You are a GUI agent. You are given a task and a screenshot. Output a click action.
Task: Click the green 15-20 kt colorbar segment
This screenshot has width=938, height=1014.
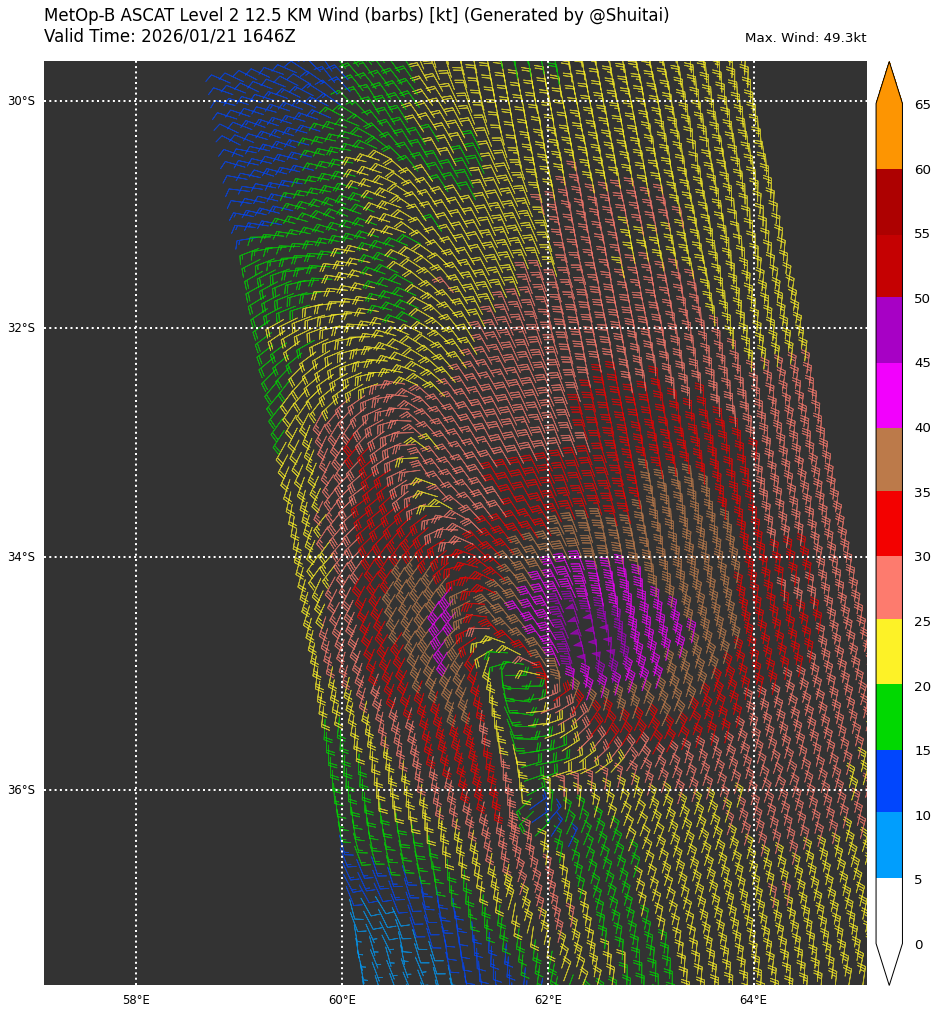coord(889,717)
